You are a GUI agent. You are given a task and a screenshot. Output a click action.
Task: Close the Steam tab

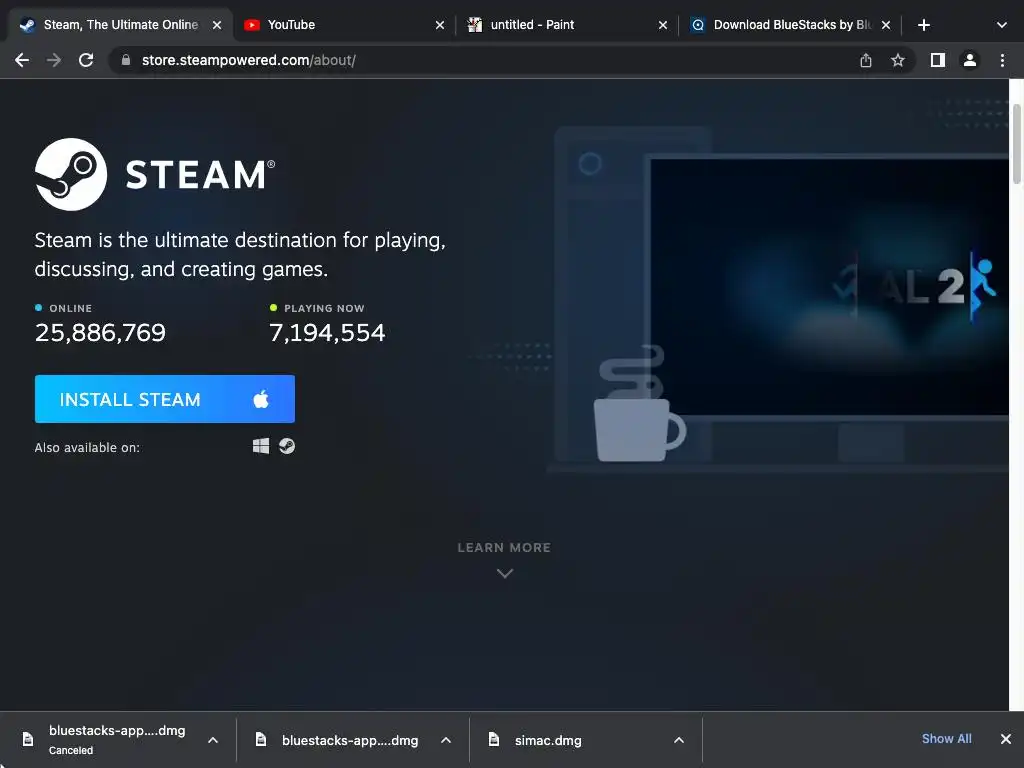[217, 25]
